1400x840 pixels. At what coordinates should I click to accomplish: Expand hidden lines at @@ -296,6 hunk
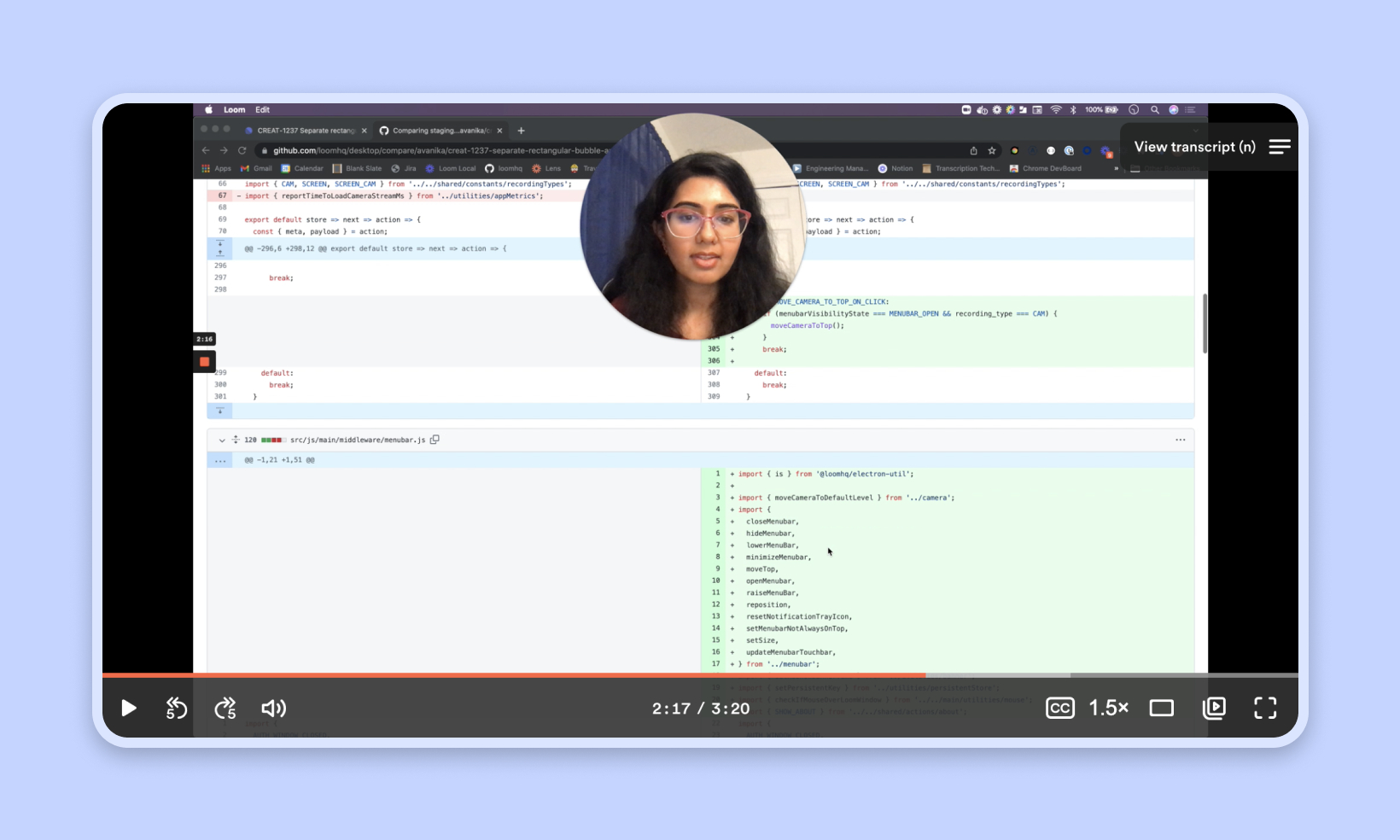(x=220, y=248)
